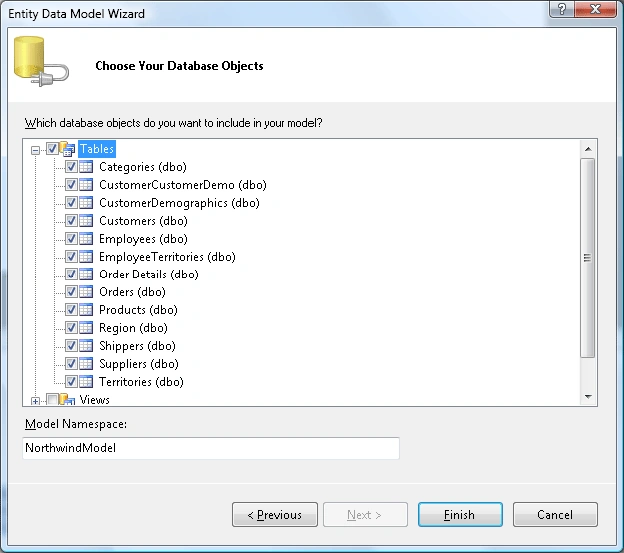Click the Finish button

(x=460, y=514)
